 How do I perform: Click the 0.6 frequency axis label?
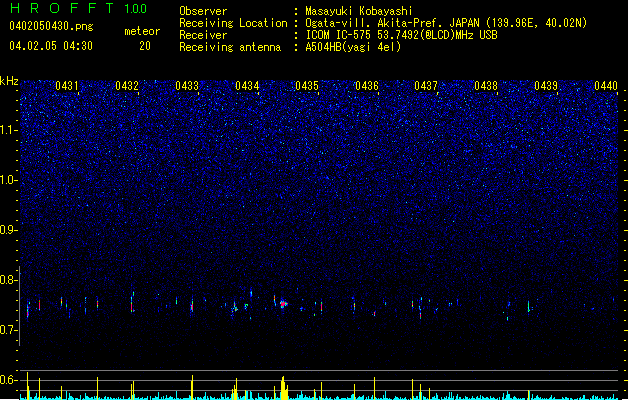[8, 380]
